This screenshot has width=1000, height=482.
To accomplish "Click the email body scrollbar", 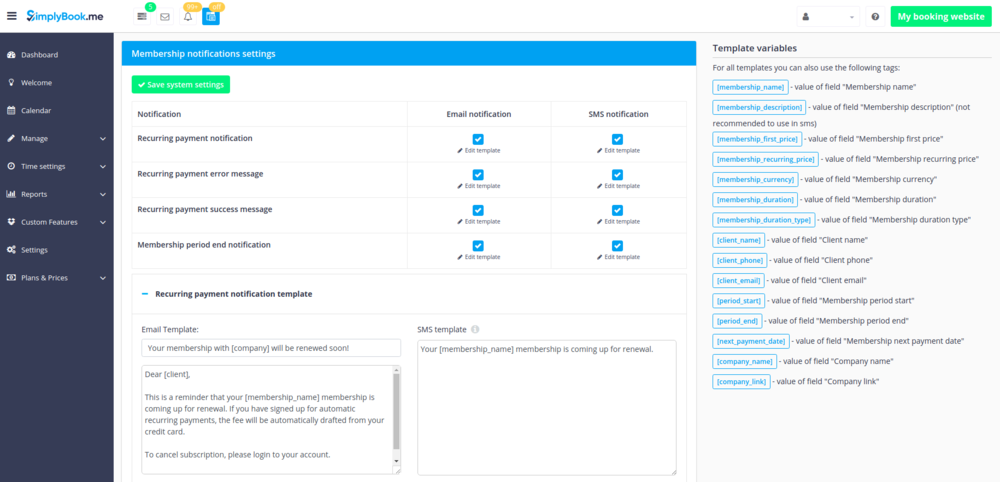I will tap(396, 418).
